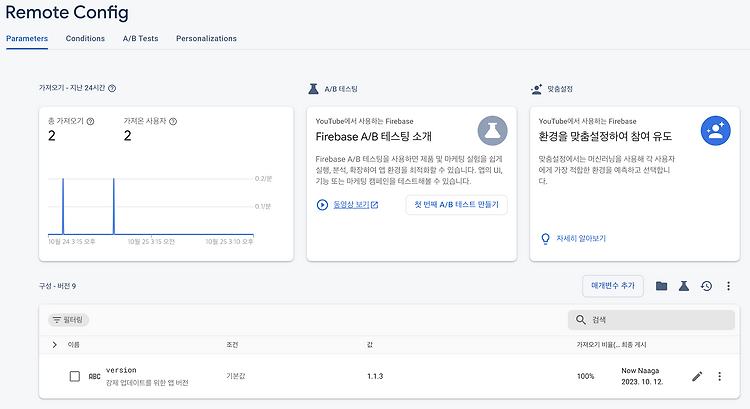Click the 강제 업데이트를 위한 앱 버전 description
This screenshot has width=750, height=409.
pos(147,383)
